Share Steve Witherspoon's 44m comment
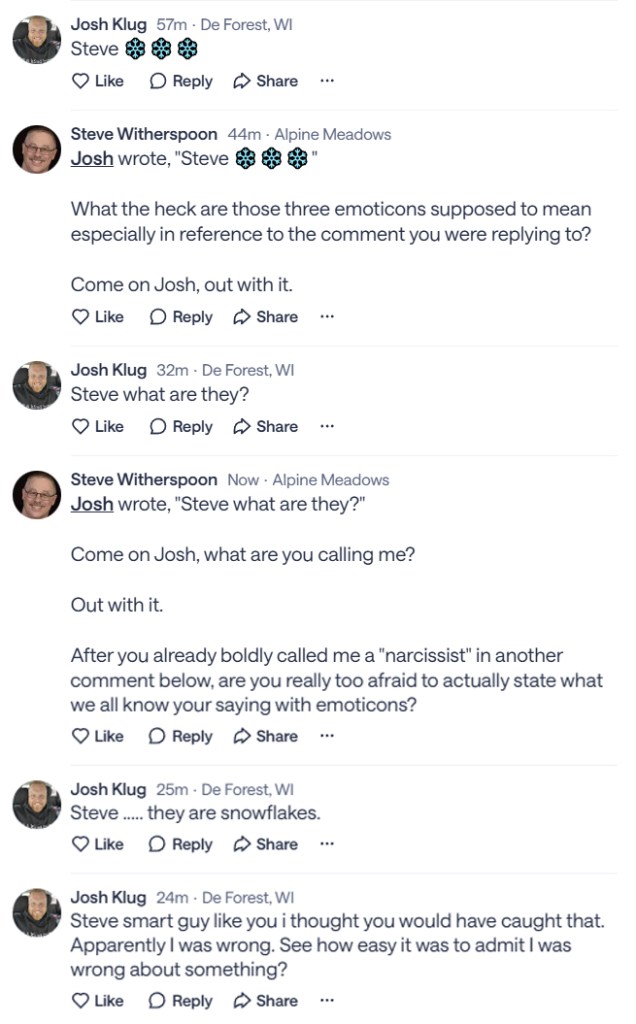 tap(265, 317)
